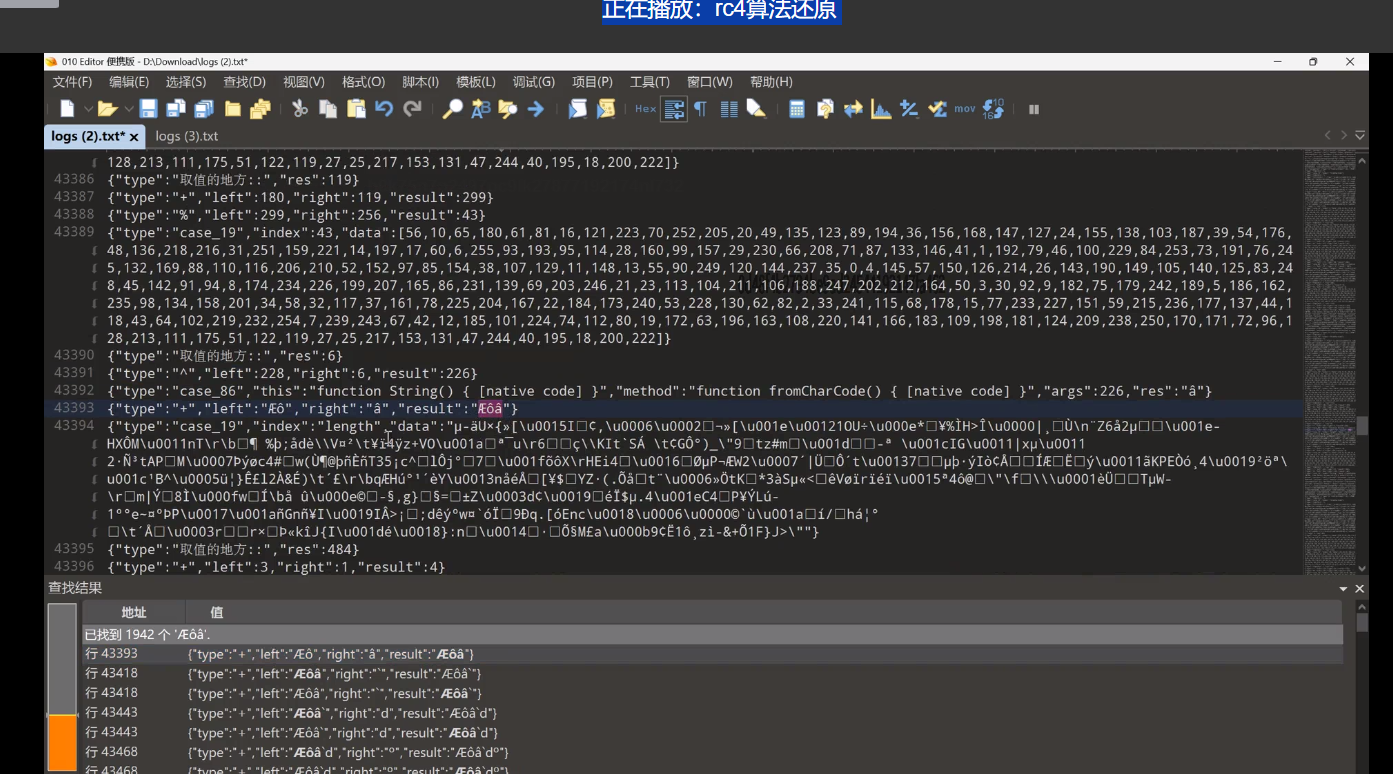Open the 查找(D) menu
1393x774 pixels.
point(244,82)
